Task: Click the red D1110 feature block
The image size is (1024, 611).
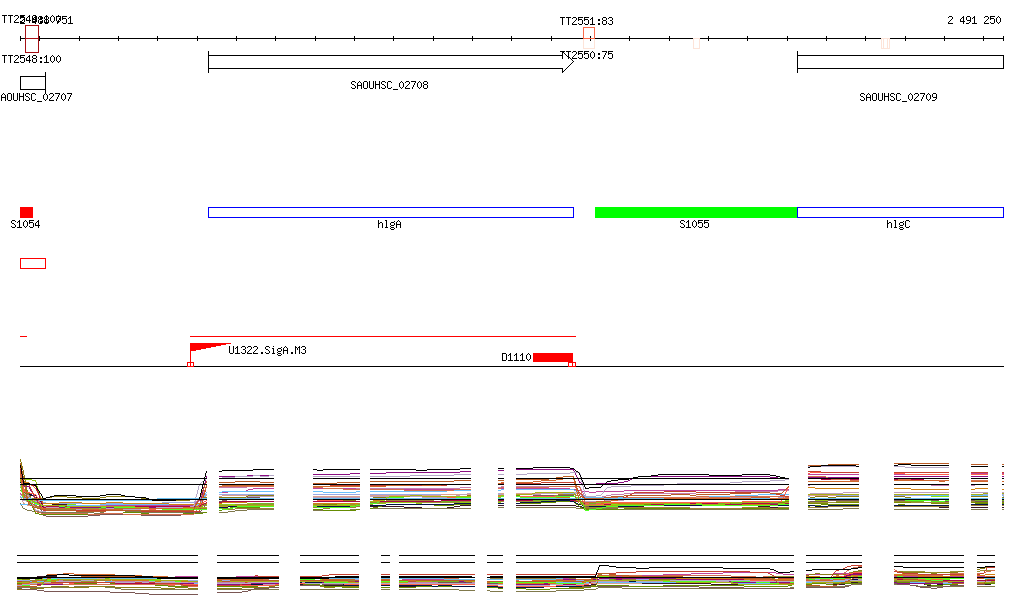Action: coord(552,357)
